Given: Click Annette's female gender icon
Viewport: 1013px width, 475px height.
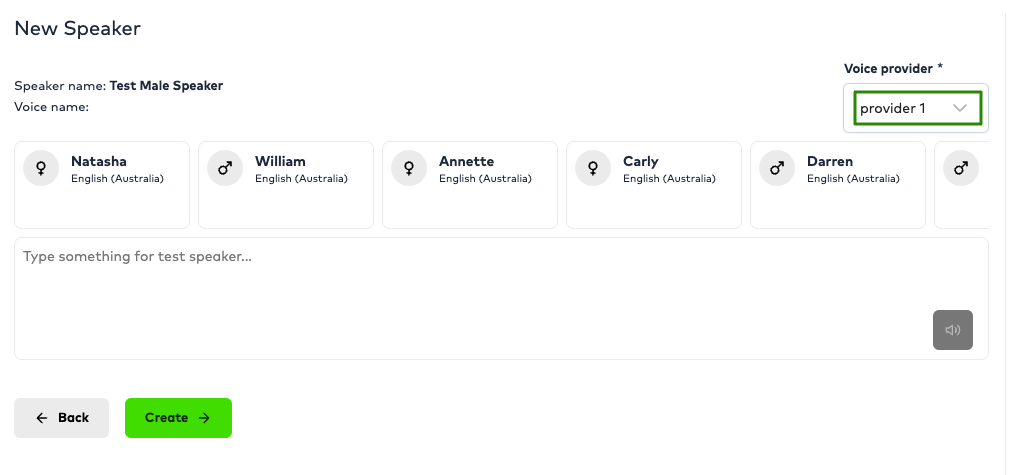Looking at the screenshot, I should (409, 168).
